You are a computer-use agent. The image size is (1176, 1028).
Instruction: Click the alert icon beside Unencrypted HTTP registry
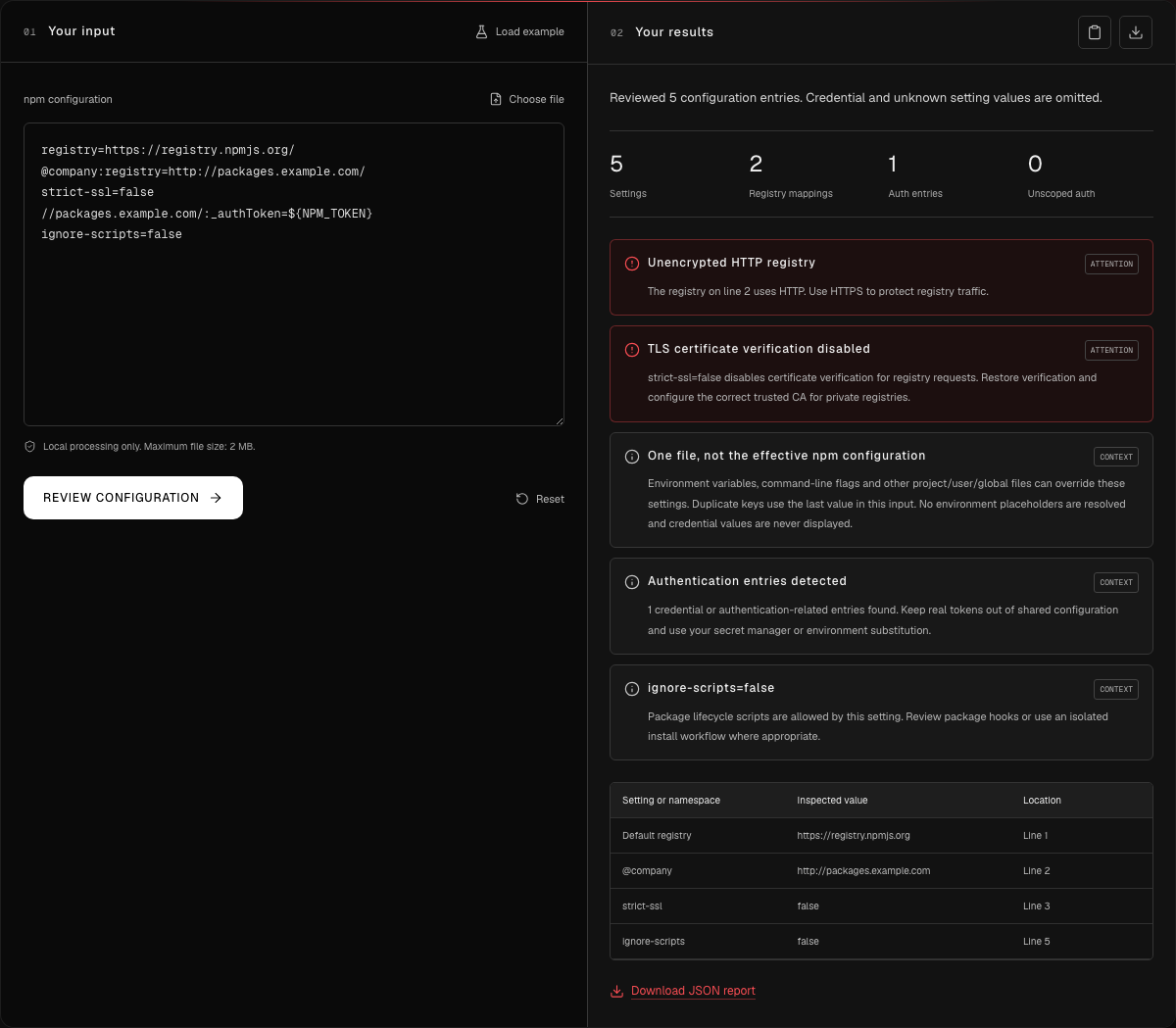tap(632, 264)
